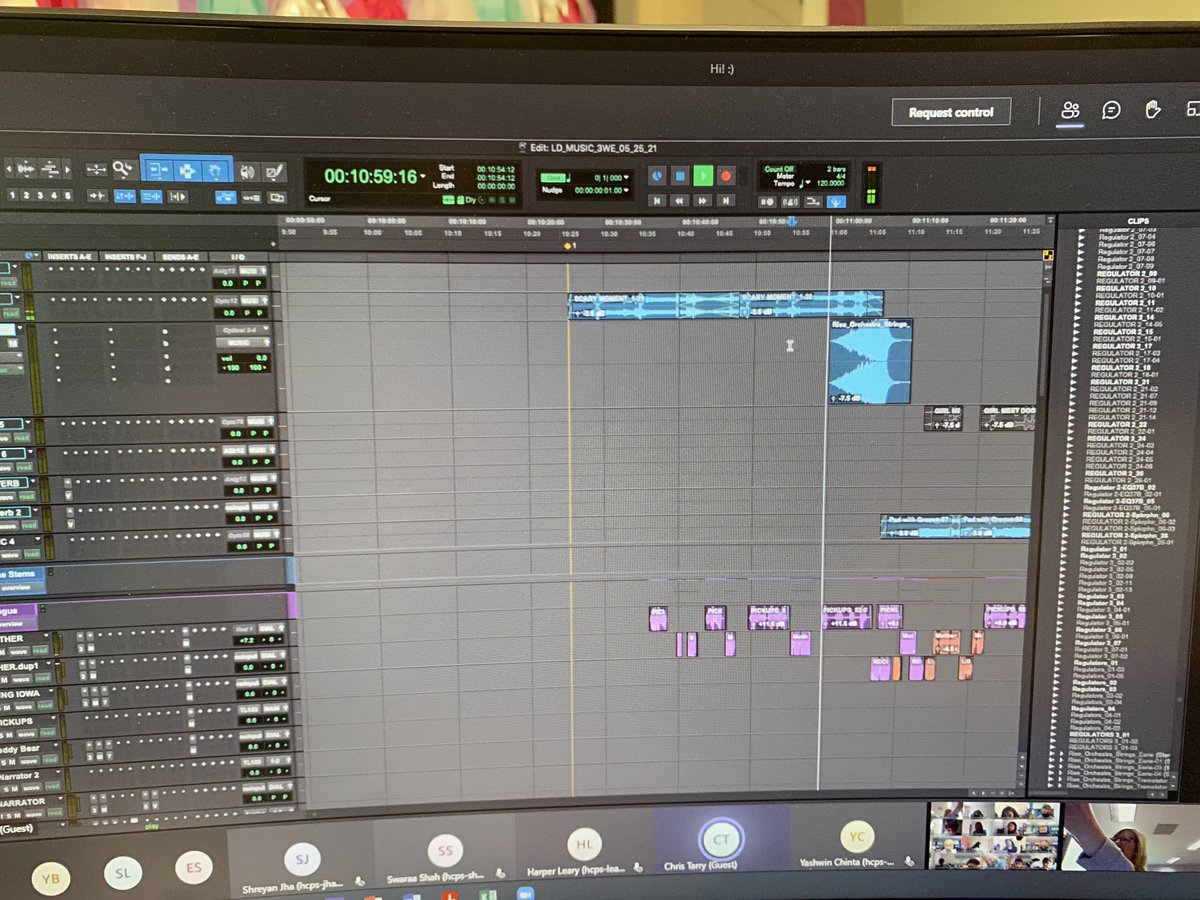
Task: Click the vol 0.0 volume field
Action: click(245, 357)
